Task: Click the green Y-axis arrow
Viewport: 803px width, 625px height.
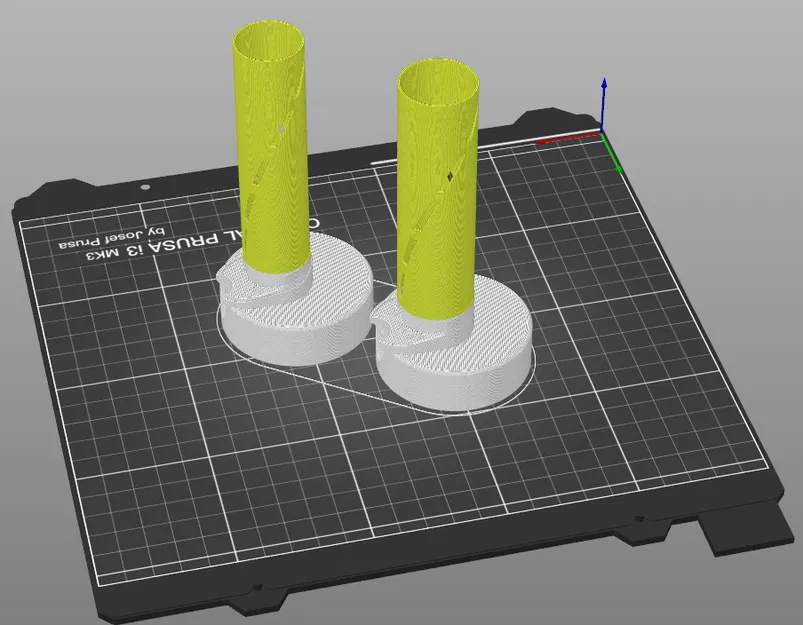Action: pyautogui.click(x=612, y=154)
